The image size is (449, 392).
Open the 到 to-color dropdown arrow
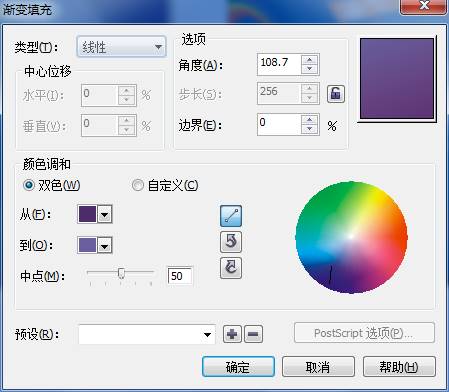click(x=105, y=246)
